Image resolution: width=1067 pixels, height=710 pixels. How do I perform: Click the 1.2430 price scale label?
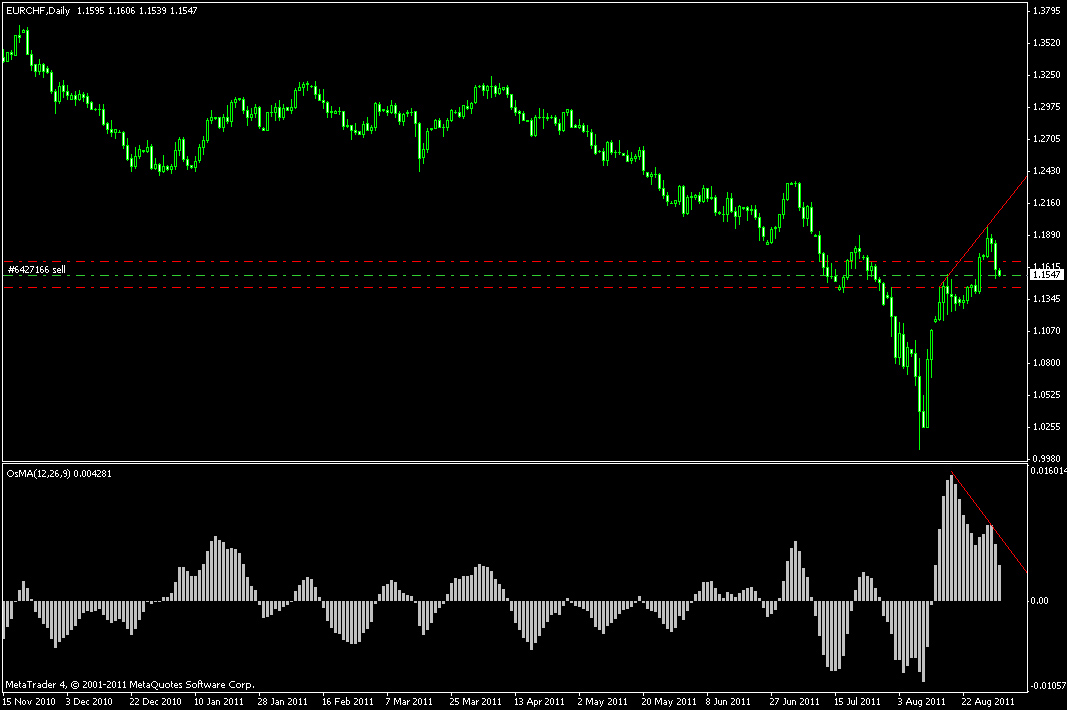coord(1047,170)
